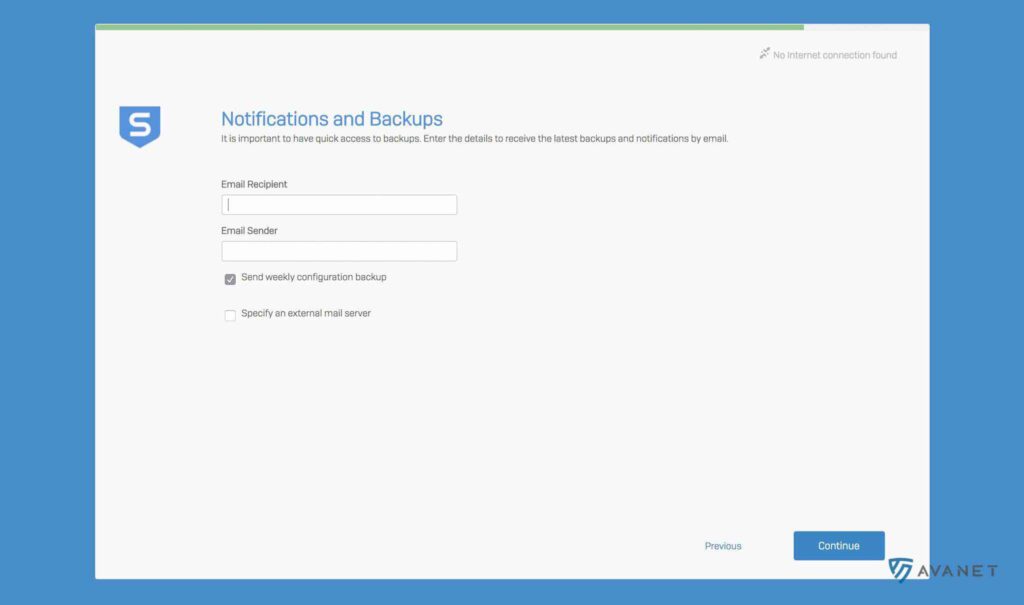The height and width of the screenshot is (605, 1024).
Task: Go back with the Previous link
Action: tap(723, 546)
